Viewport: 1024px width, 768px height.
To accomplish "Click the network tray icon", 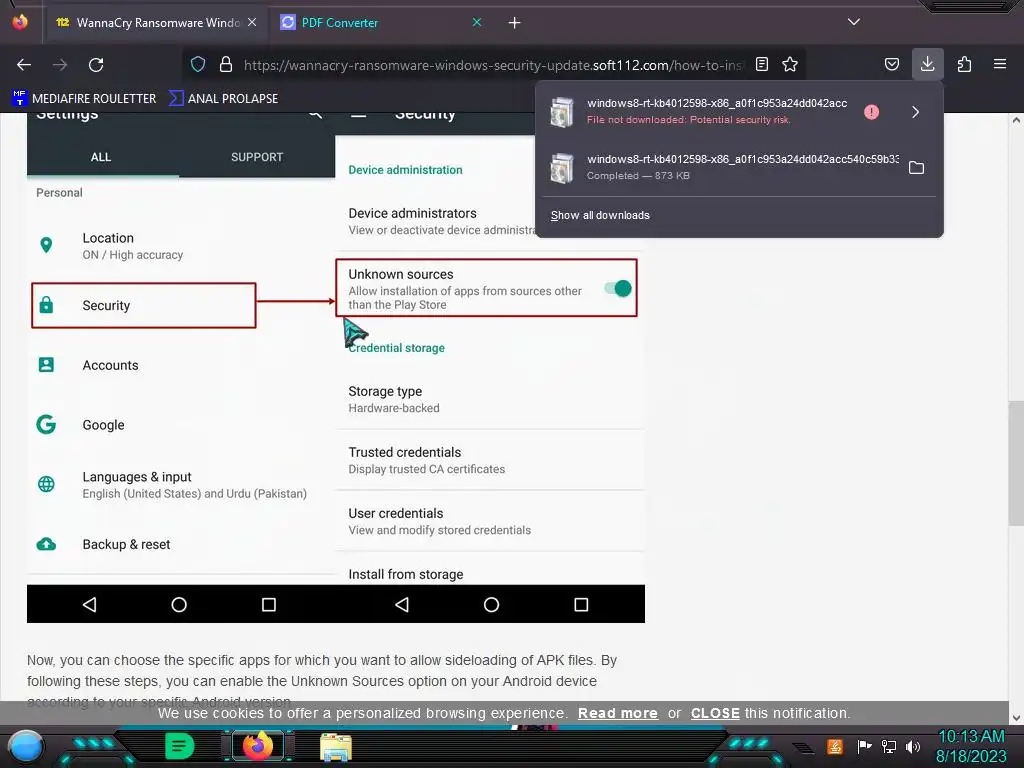I will pyautogui.click(x=889, y=746).
